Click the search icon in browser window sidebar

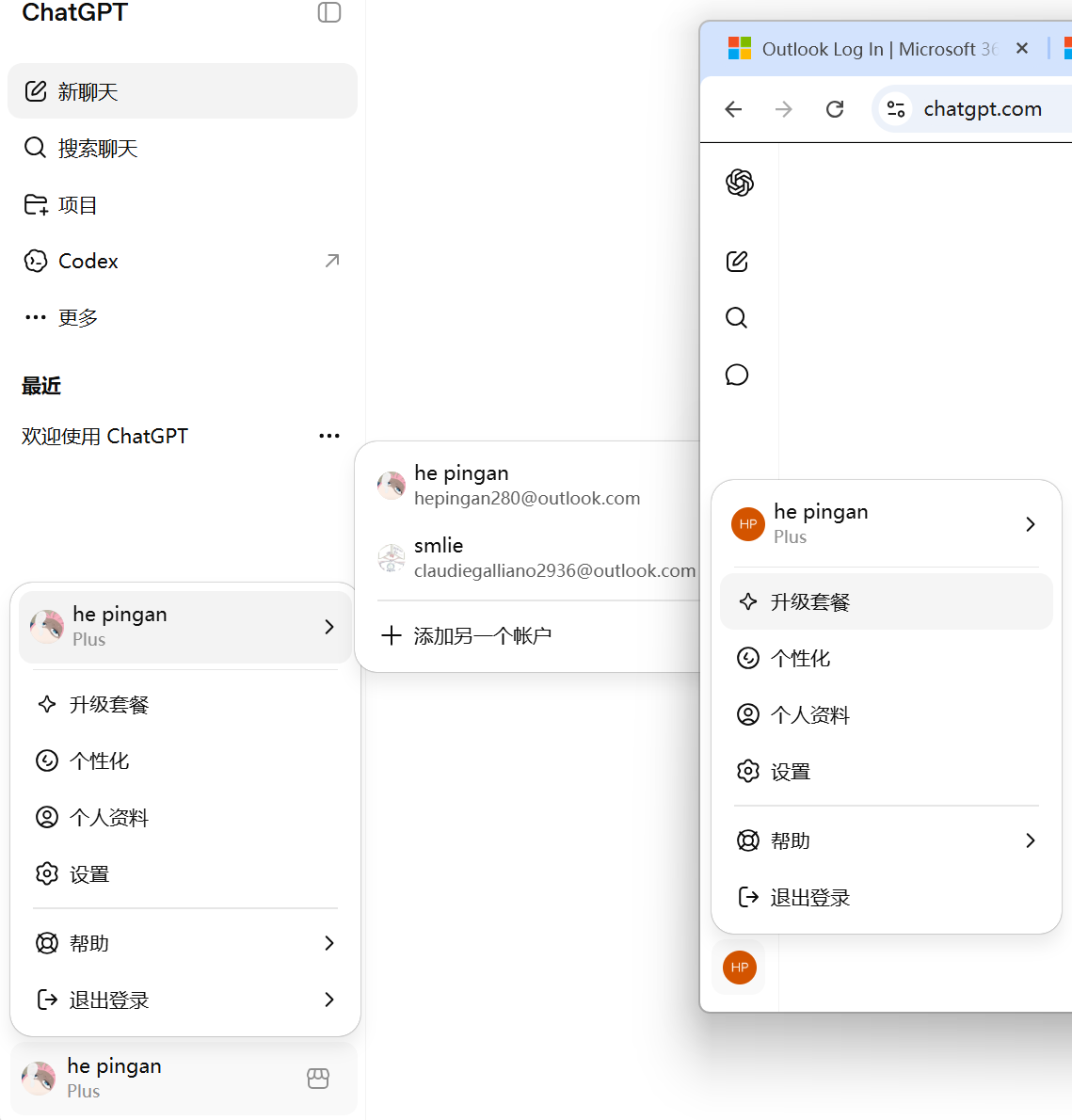pos(737,318)
